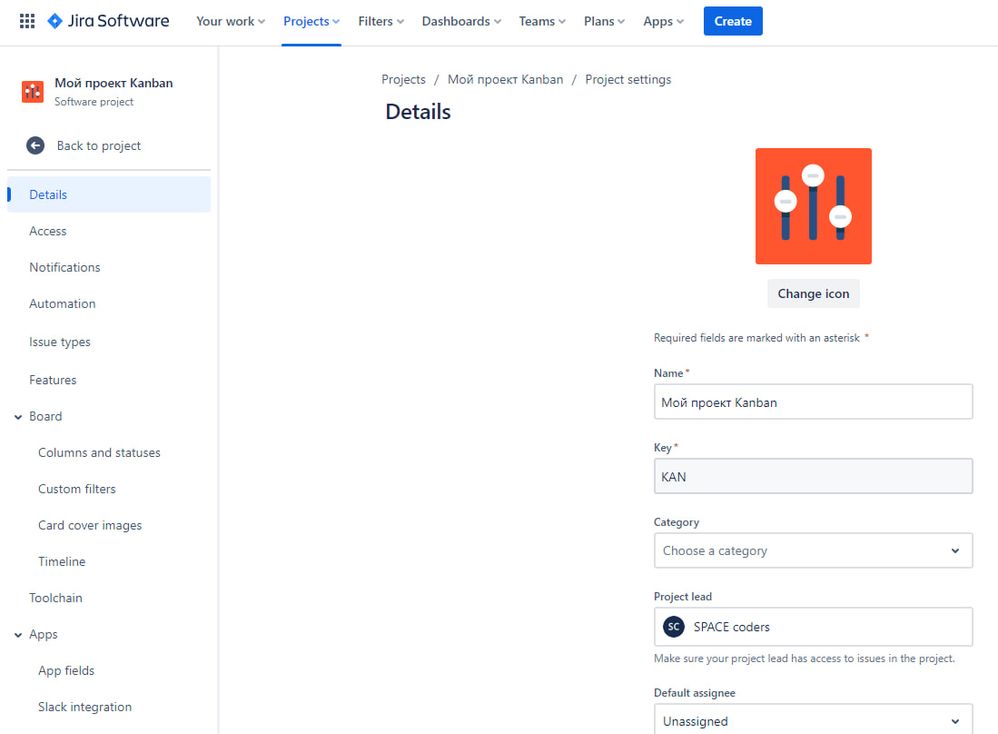Screen dimensions: 998x734
Task: Open Timeline settings
Action: [x=62, y=561]
